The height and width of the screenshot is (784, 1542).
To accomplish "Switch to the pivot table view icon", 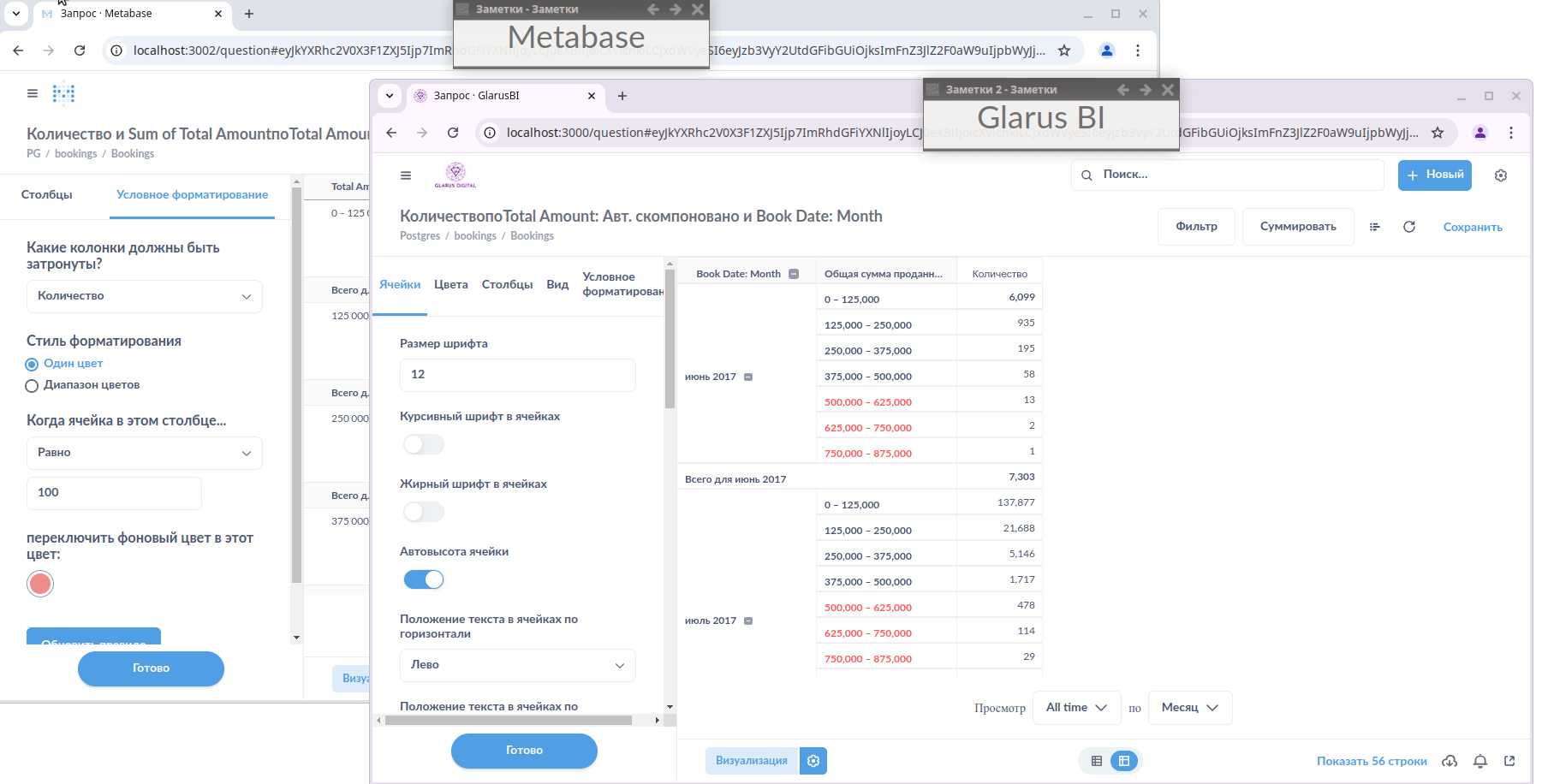I will (1123, 761).
